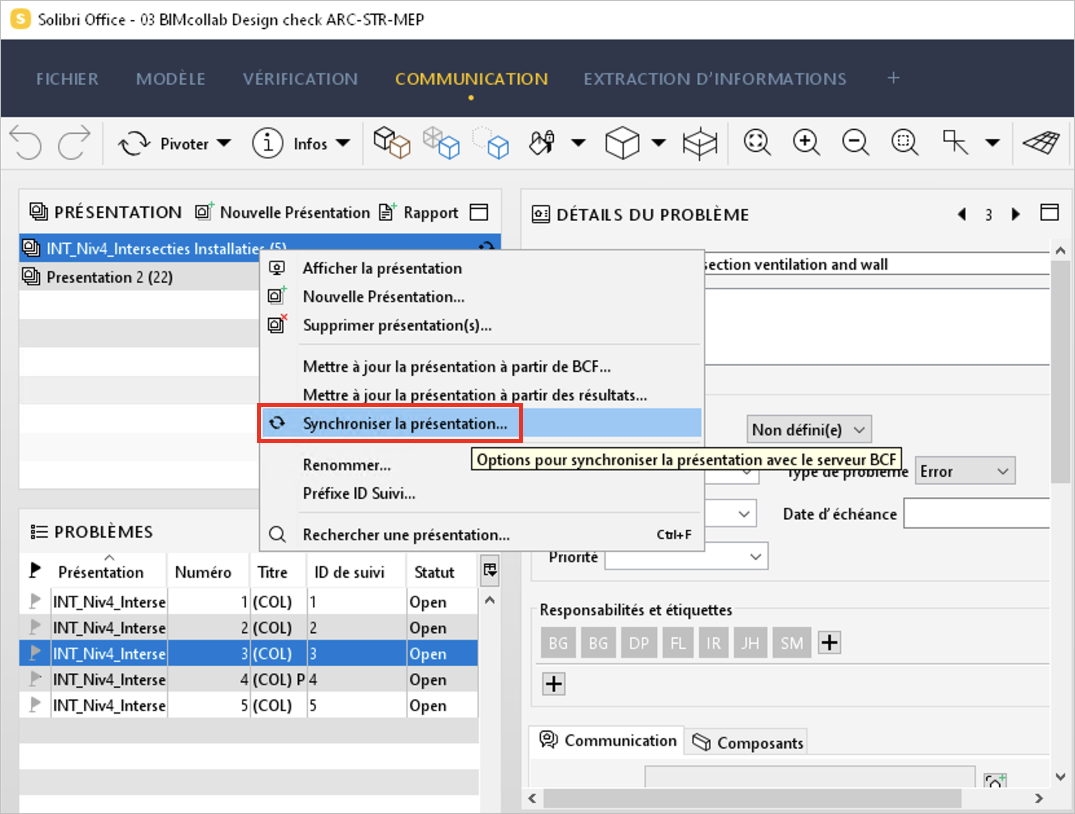The height and width of the screenshot is (814, 1075).
Task: Add a new layout tab with plus
Action: tap(893, 78)
